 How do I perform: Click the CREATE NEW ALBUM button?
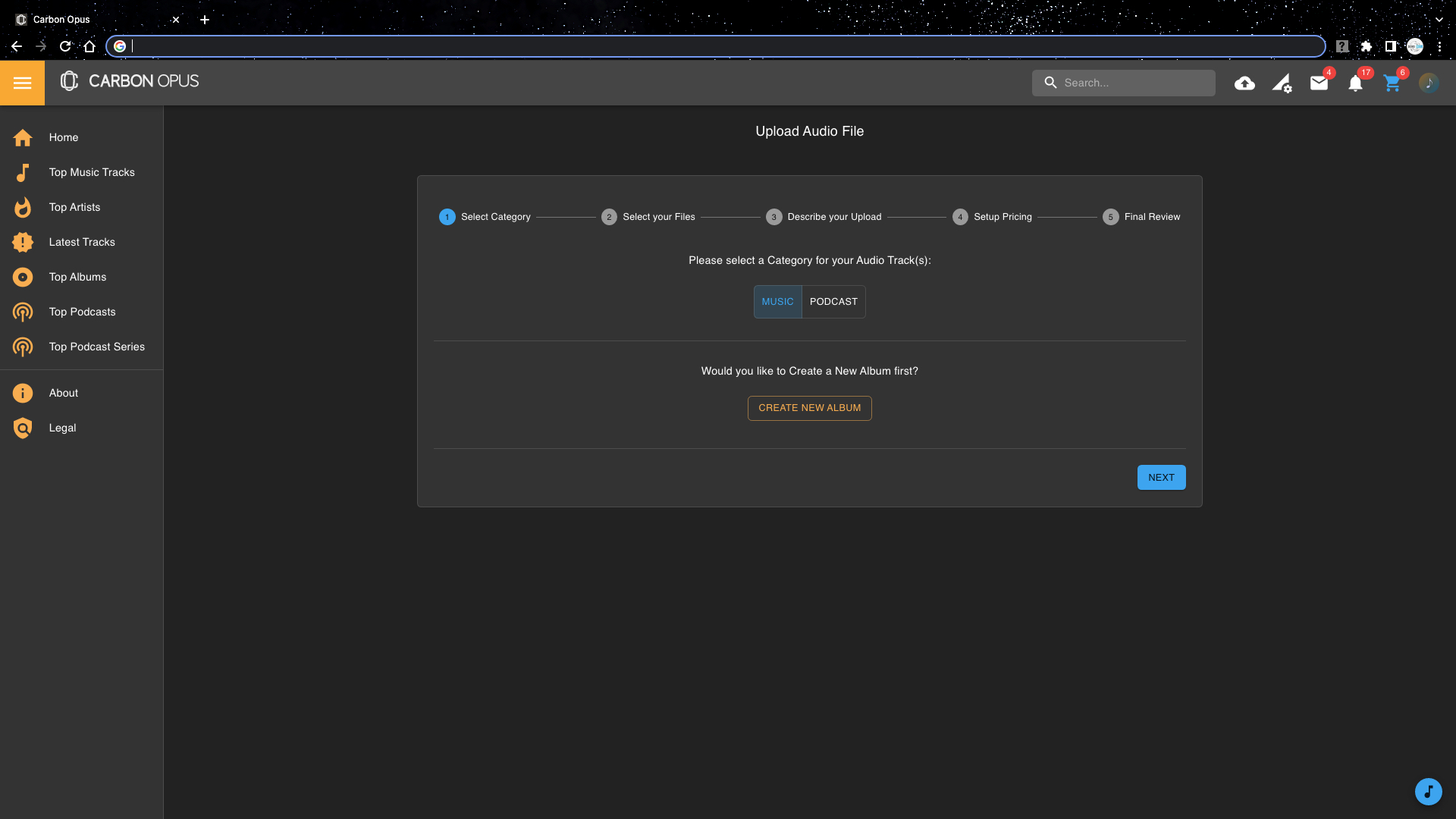[x=809, y=408]
